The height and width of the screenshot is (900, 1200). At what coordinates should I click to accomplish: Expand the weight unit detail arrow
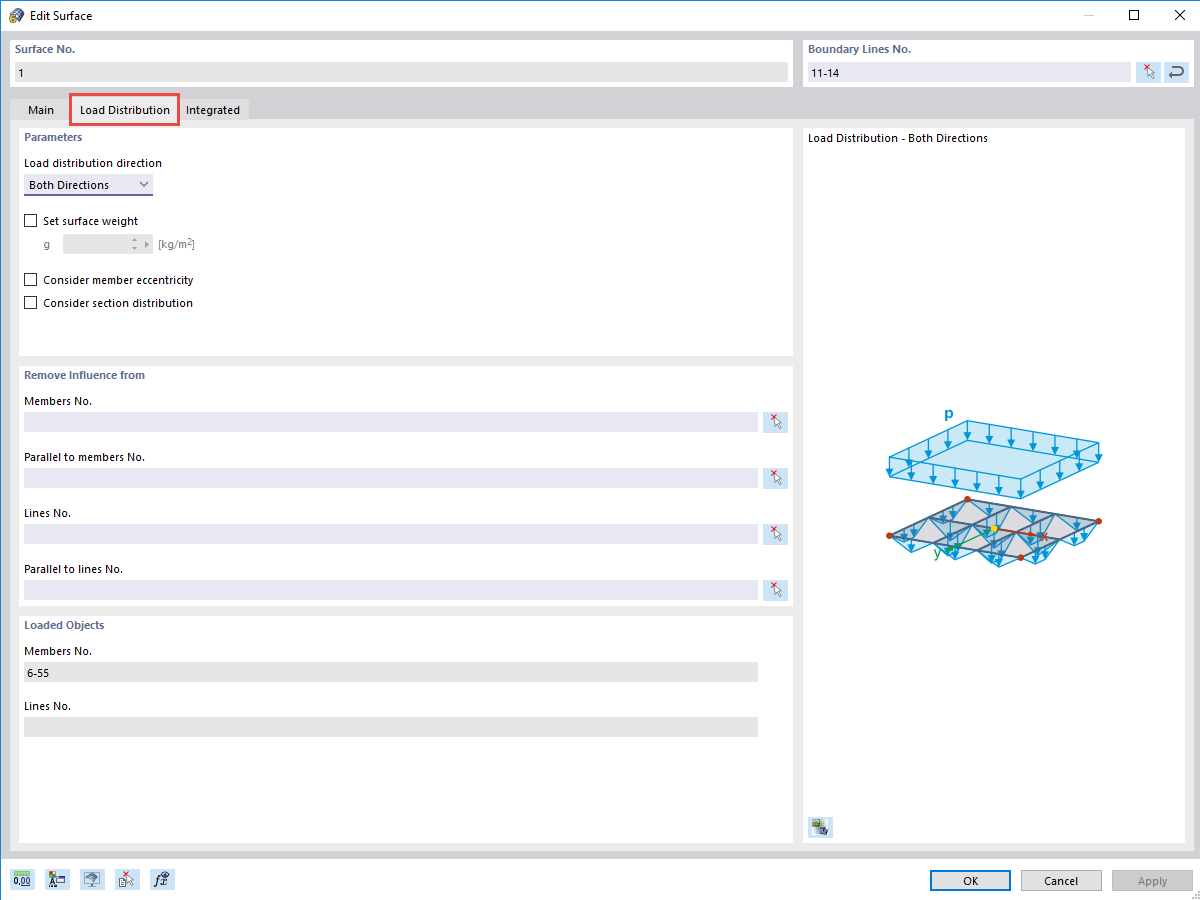coord(147,243)
